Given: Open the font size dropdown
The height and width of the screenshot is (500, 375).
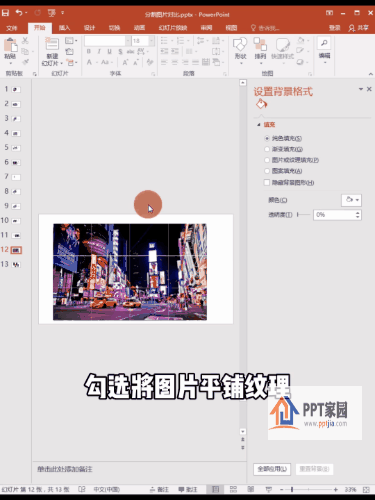Looking at the screenshot, I should point(151,41).
